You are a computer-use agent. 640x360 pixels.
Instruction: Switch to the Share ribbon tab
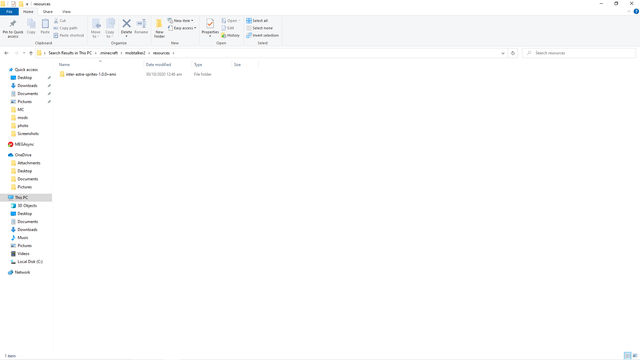click(x=48, y=11)
